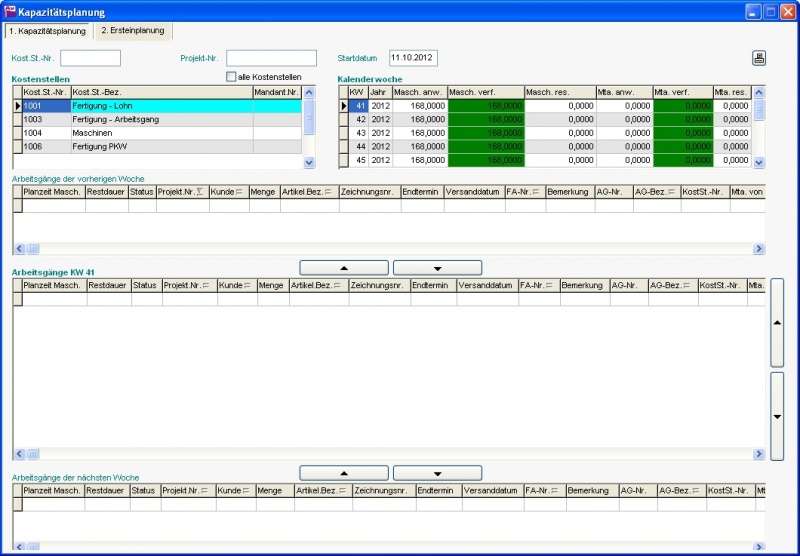Open Projekt.Nr. column filter in previous week table
Viewport: 800px width, 556px height.
point(200,192)
